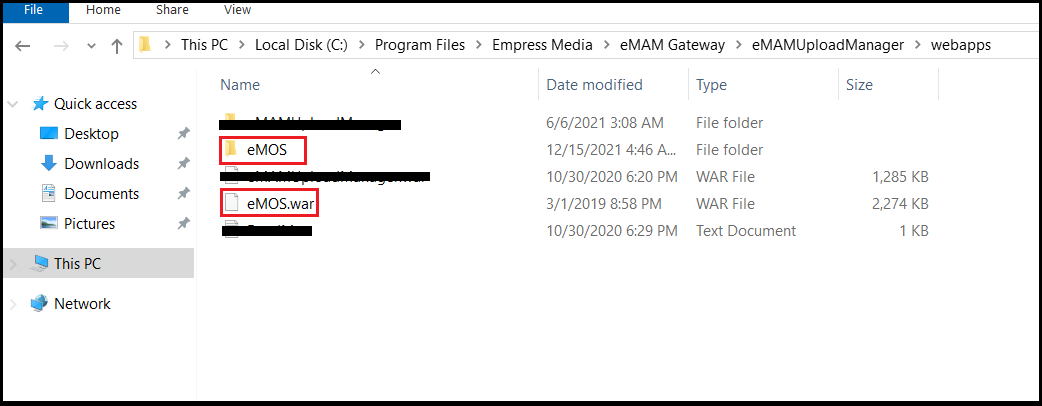Select Network in navigation pane
The width and height of the screenshot is (1042, 406).
point(82,304)
